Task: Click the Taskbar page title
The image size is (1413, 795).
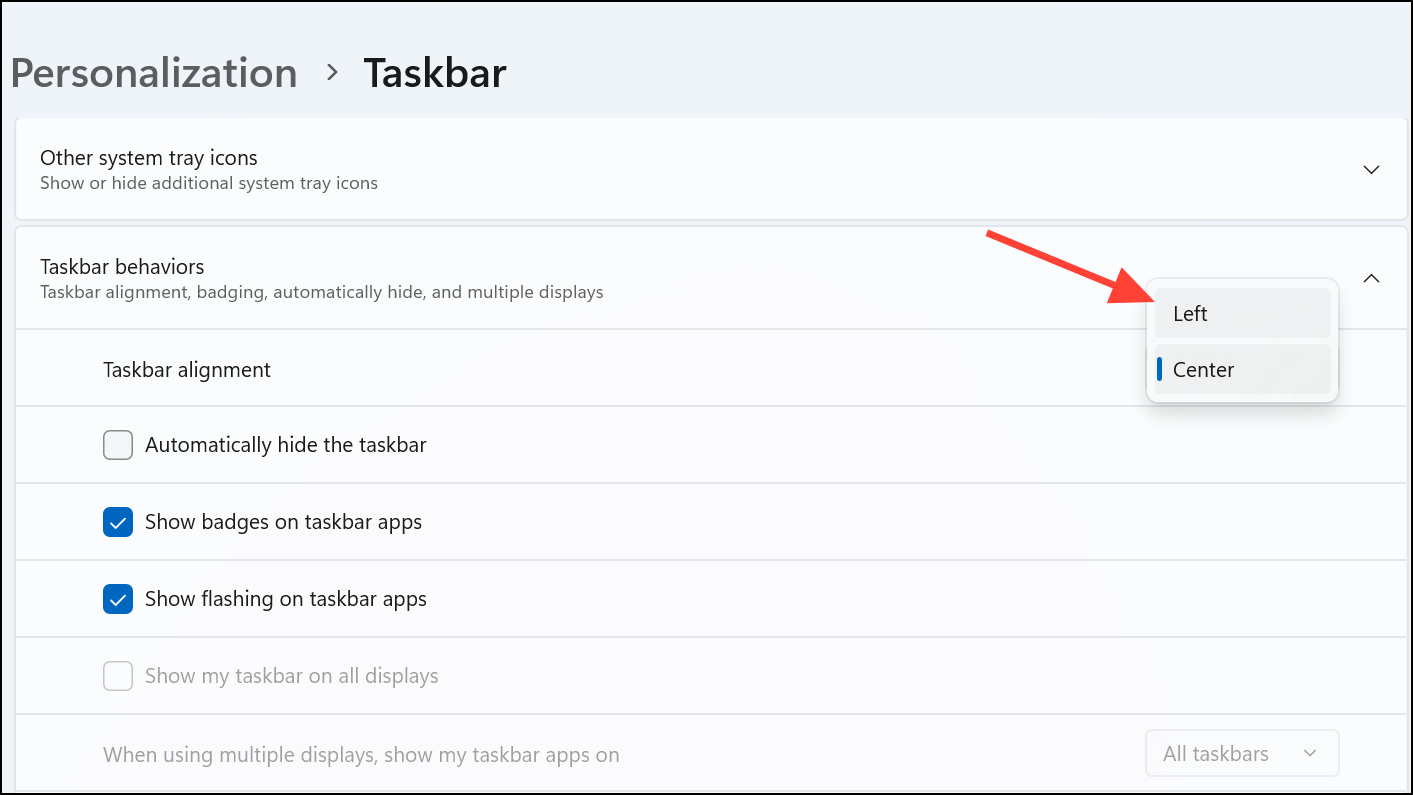Action: click(435, 74)
